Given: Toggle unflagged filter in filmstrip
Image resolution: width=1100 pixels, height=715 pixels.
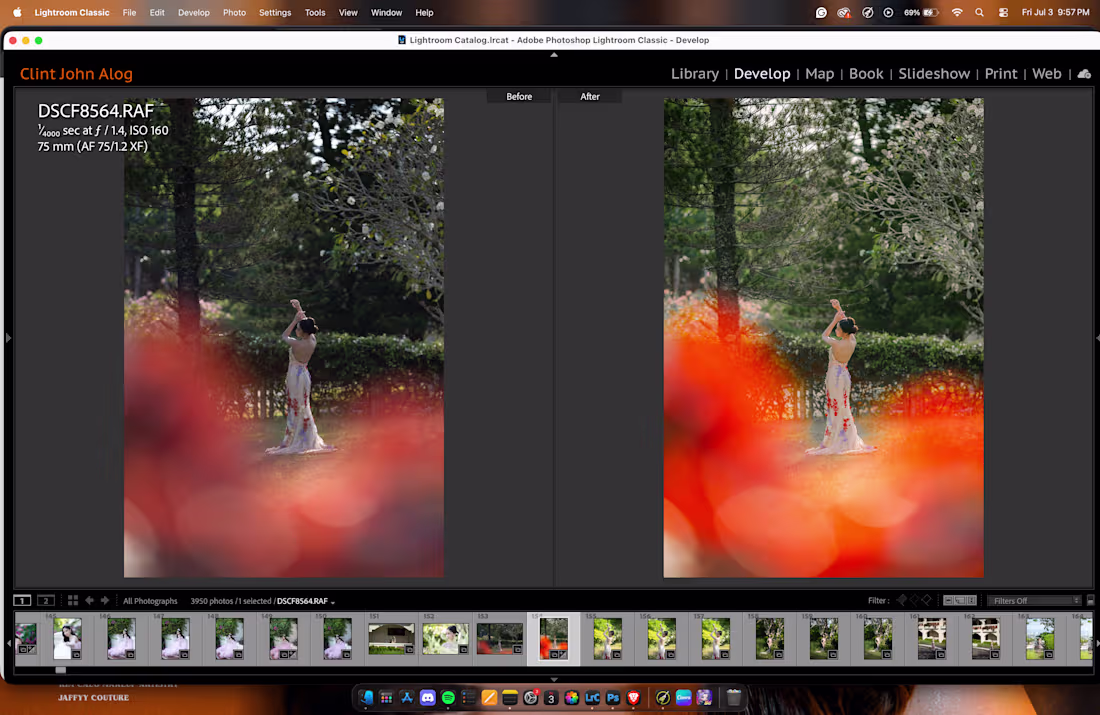Looking at the screenshot, I should coord(914,600).
